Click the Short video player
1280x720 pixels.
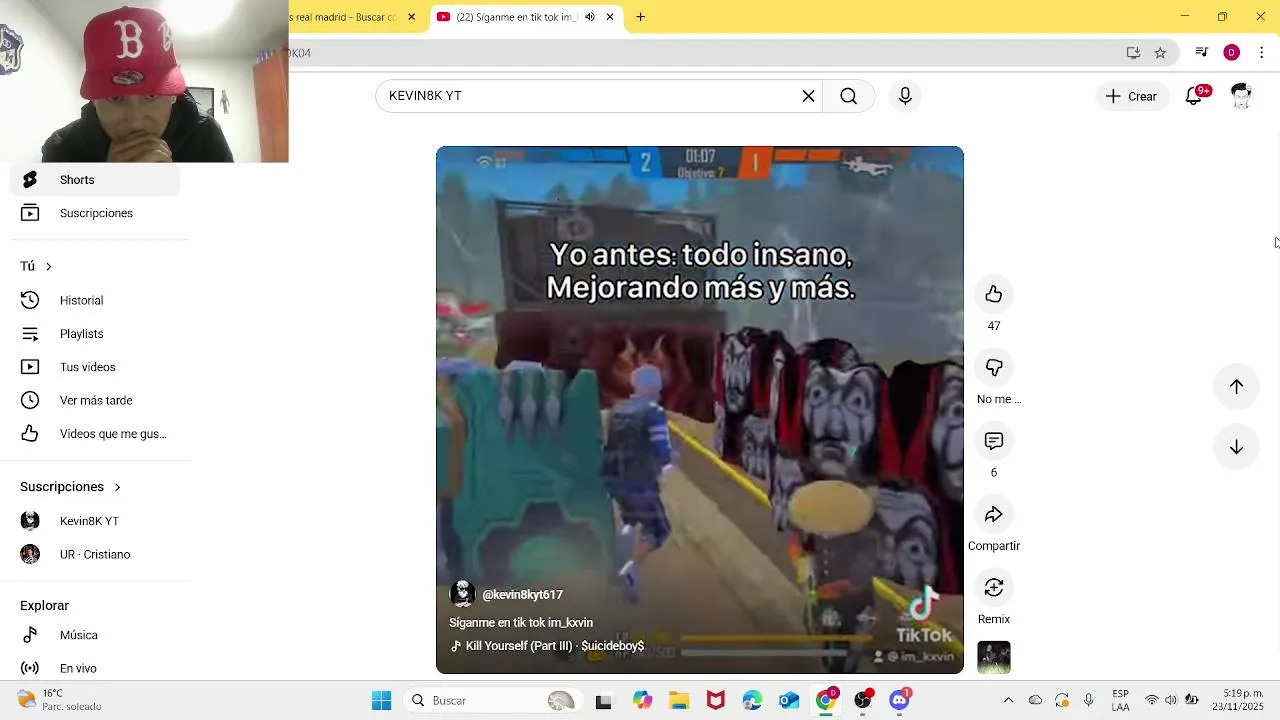click(x=700, y=410)
